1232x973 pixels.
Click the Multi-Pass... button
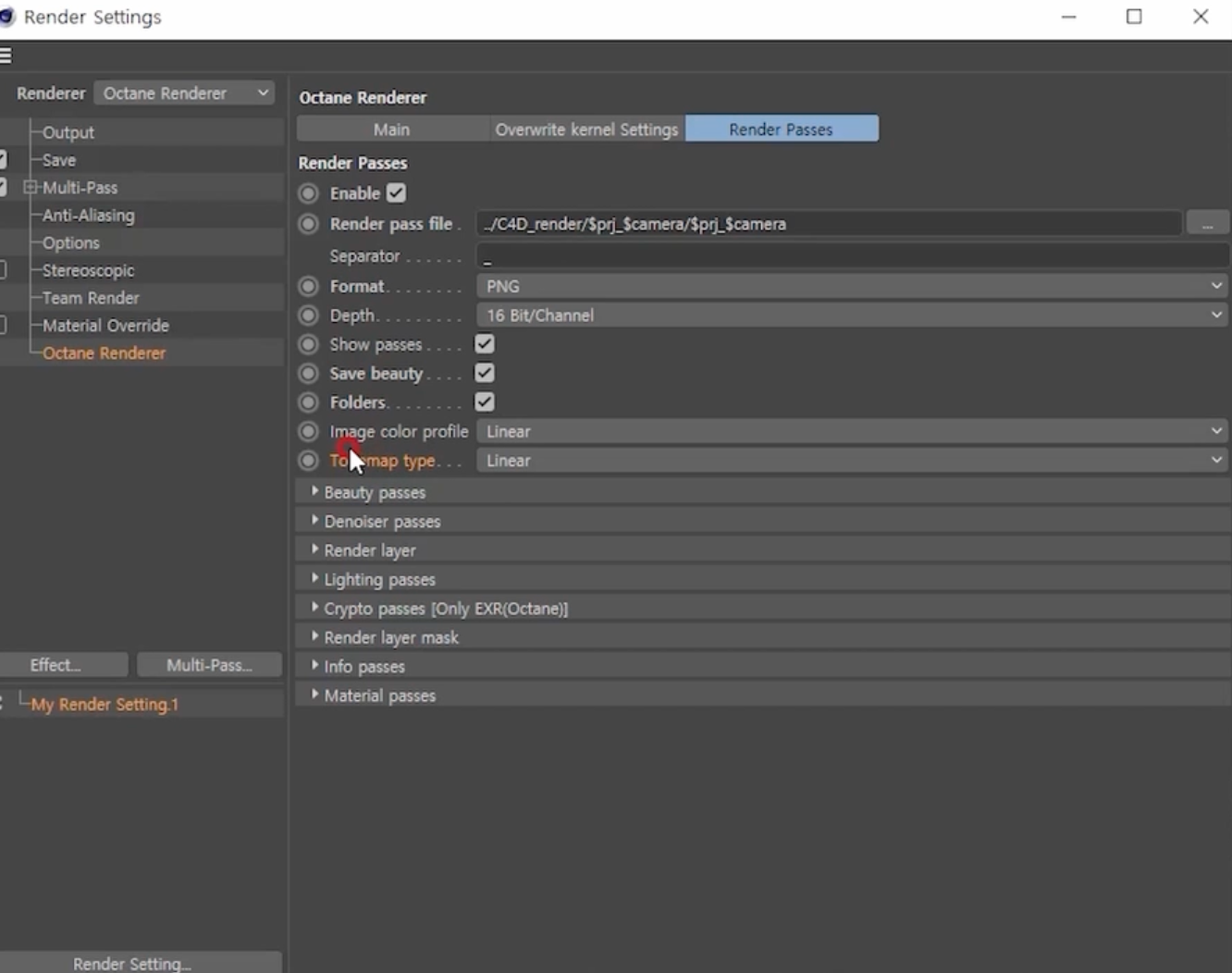pyautogui.click(x=209, y=665)
